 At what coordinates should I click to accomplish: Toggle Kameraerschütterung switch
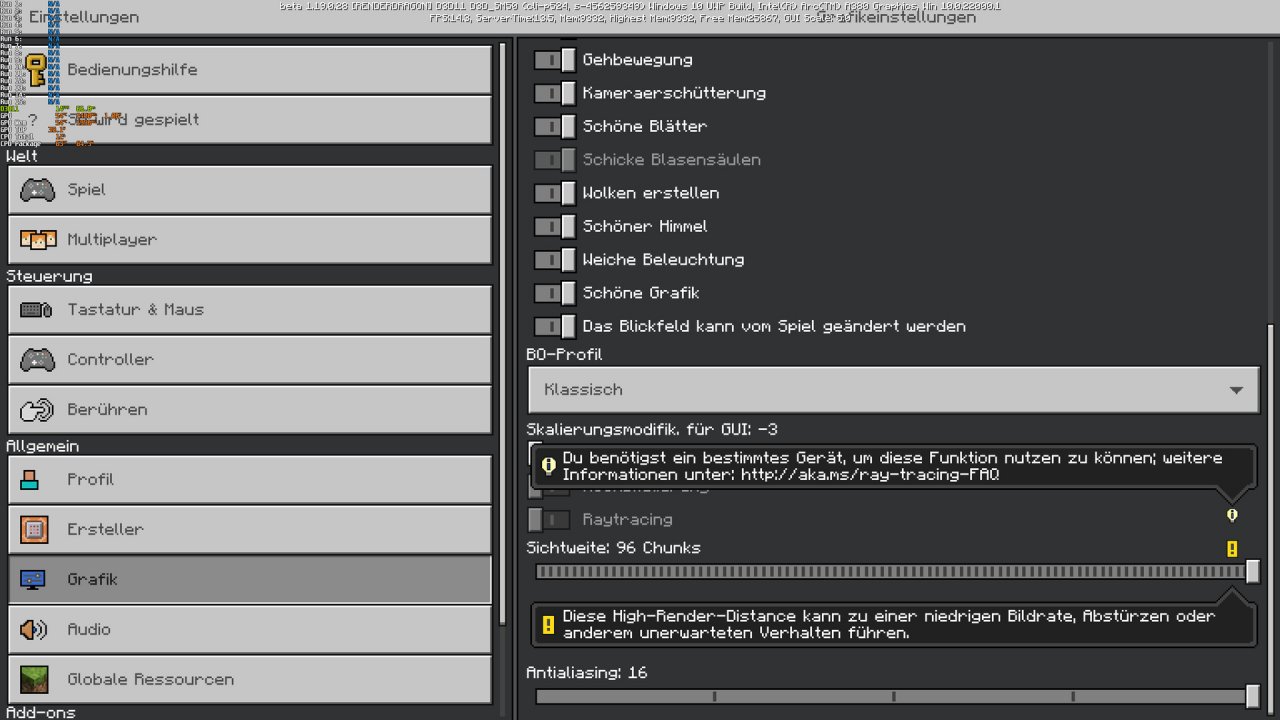click(x=554, y=93)
